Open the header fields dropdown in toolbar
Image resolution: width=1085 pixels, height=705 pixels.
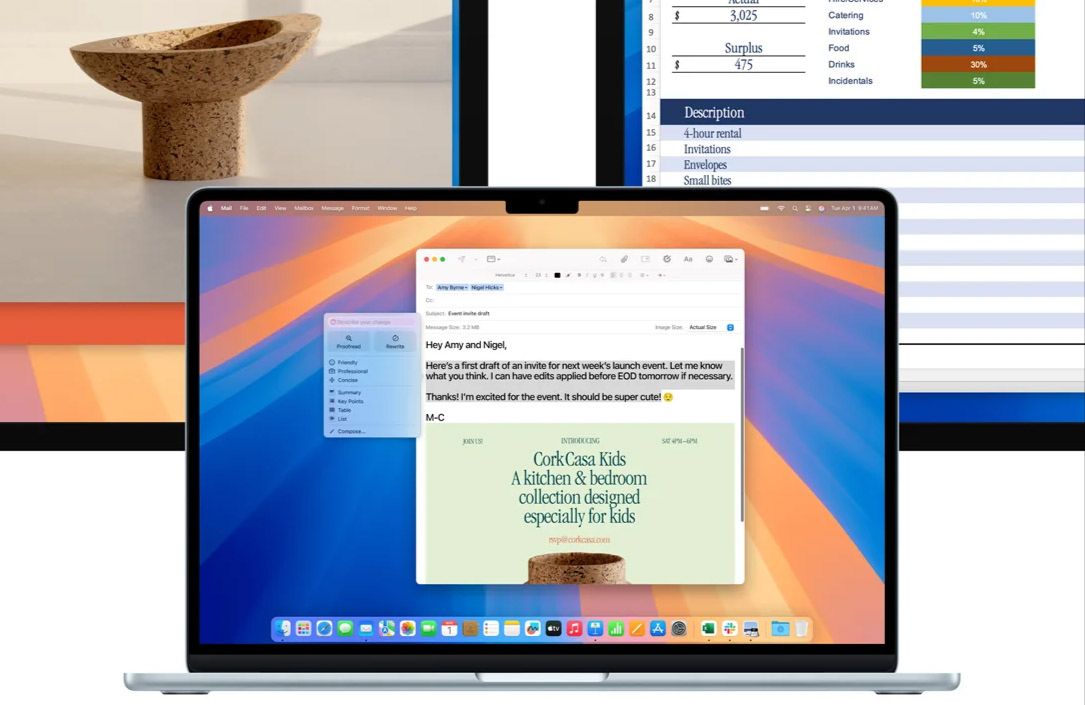click(493, 259)
